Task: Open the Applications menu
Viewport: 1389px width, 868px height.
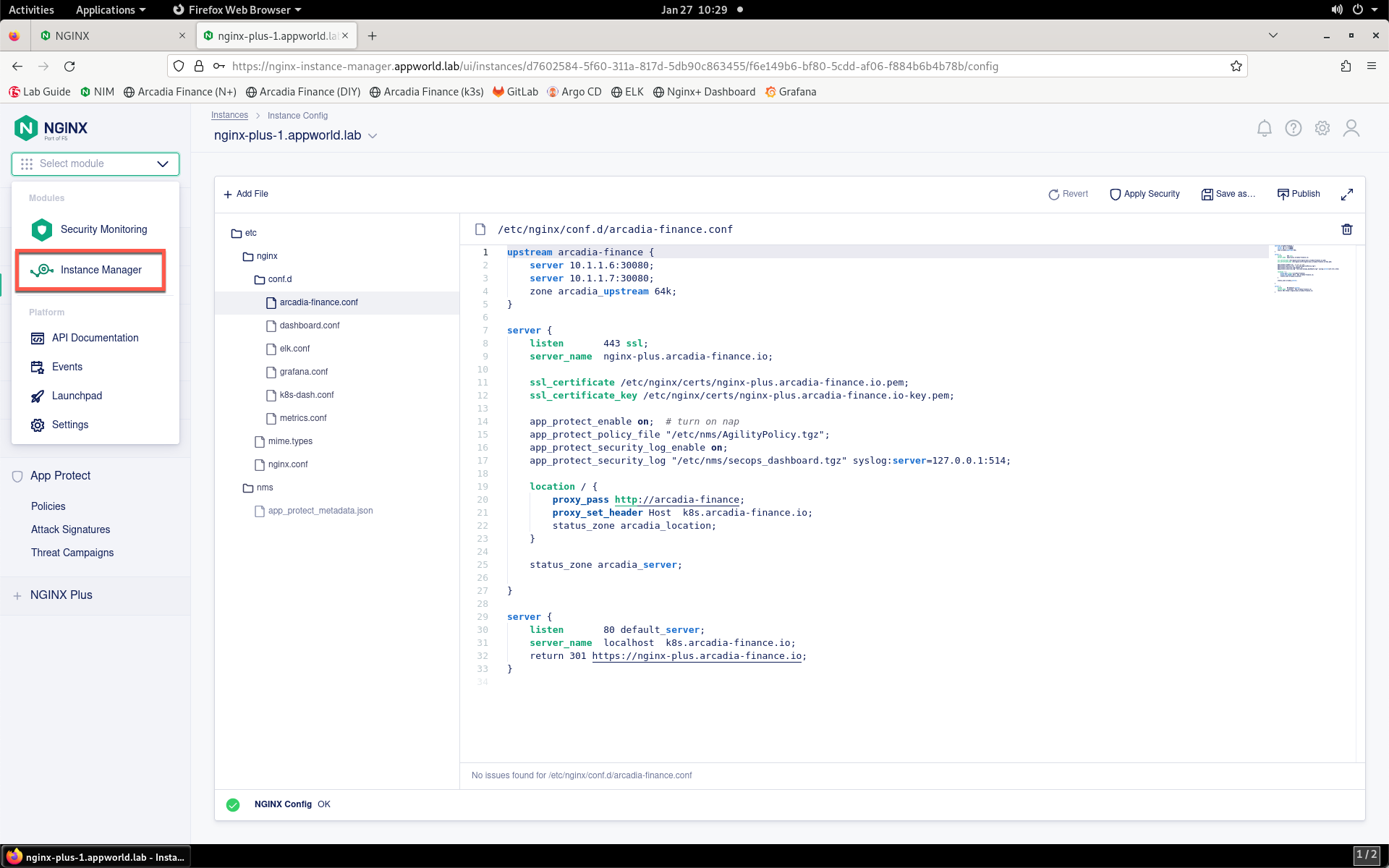Action: 110,9
